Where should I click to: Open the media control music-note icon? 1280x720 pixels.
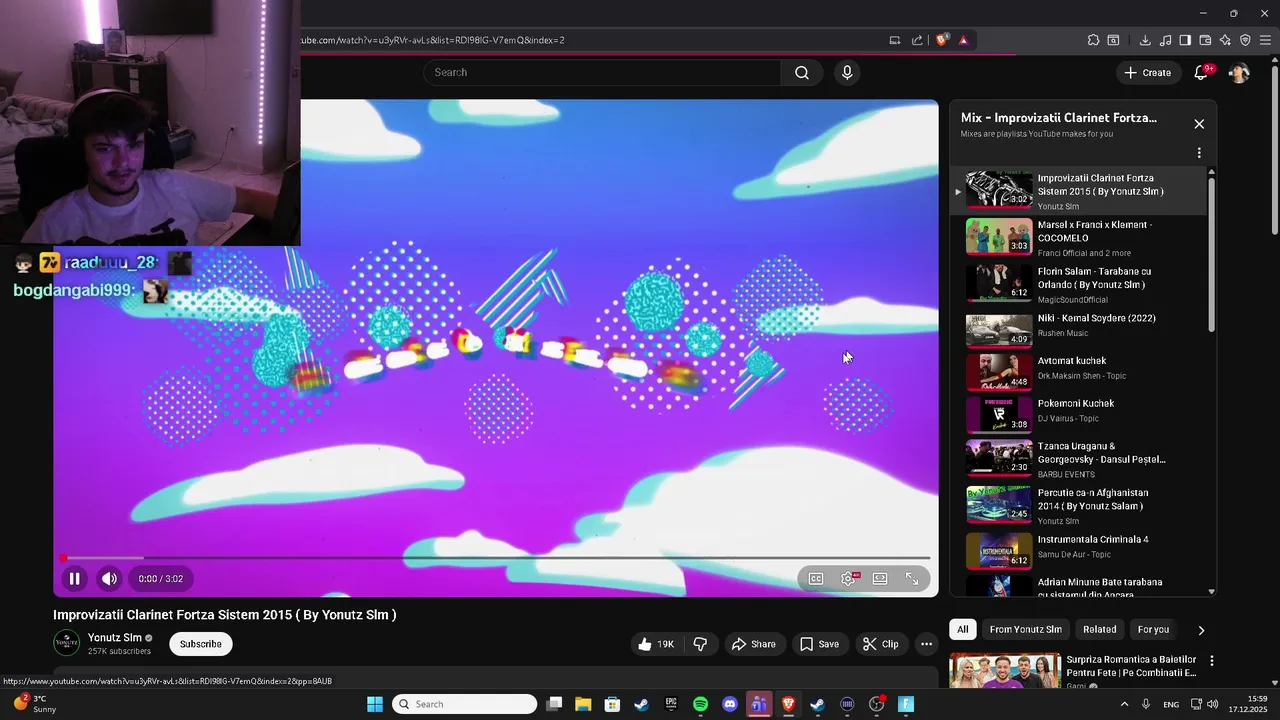[1165, 40]
